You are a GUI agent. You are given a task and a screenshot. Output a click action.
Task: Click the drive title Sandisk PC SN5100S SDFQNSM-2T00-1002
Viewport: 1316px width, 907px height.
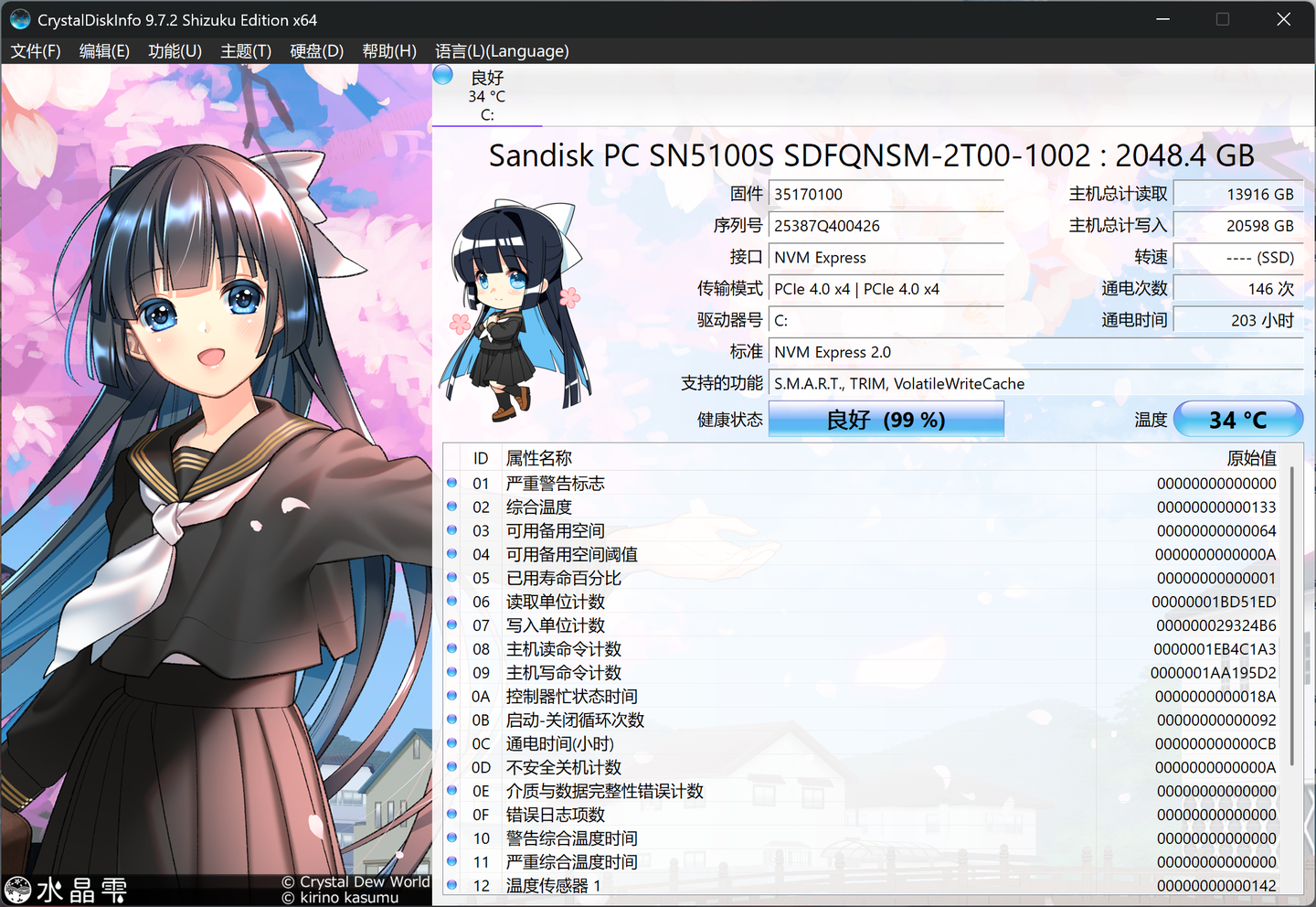click(x=871, y=155)
